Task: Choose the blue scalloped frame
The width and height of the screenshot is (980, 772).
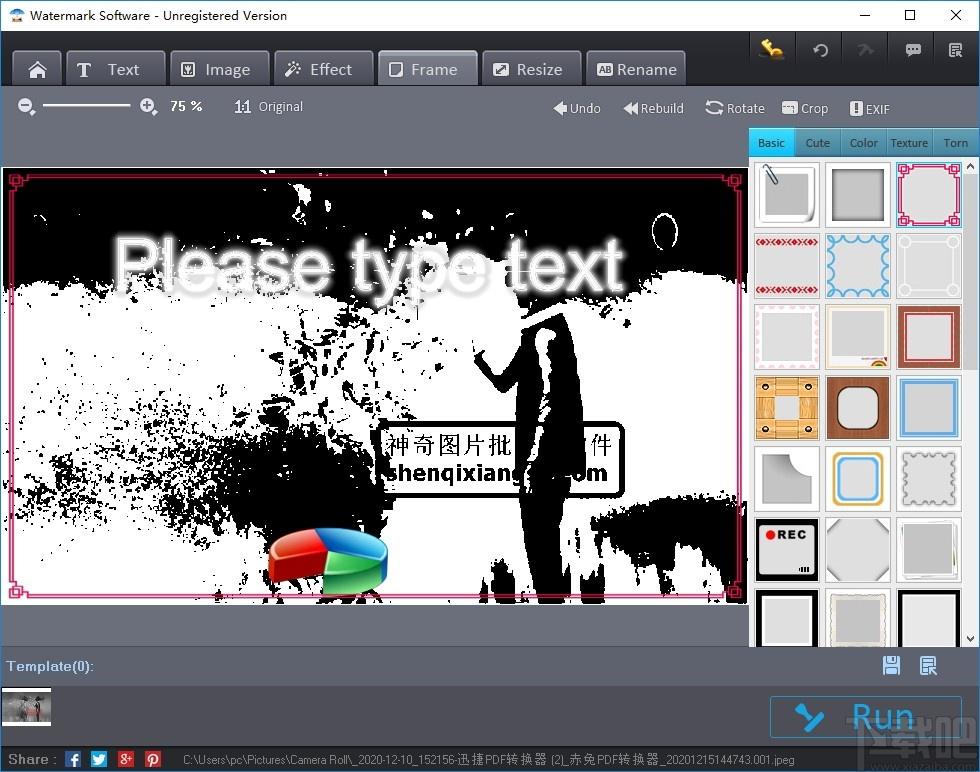Action: (858, 266)
